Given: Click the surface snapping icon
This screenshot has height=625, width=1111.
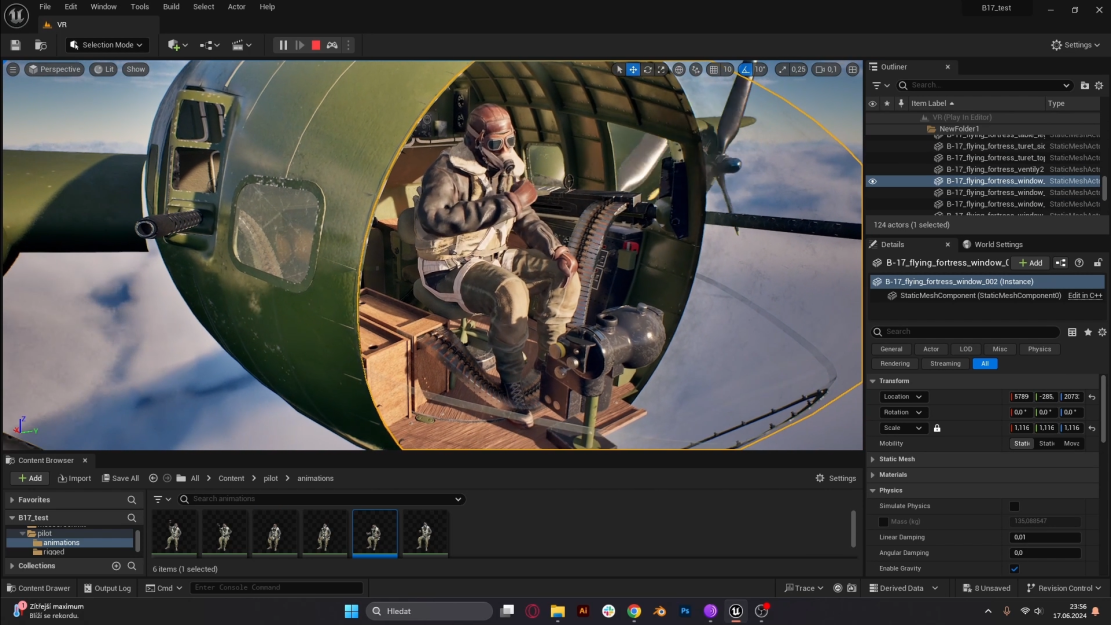Looking at the screenshot, I should pyautogui.click(x=696, y=69).
